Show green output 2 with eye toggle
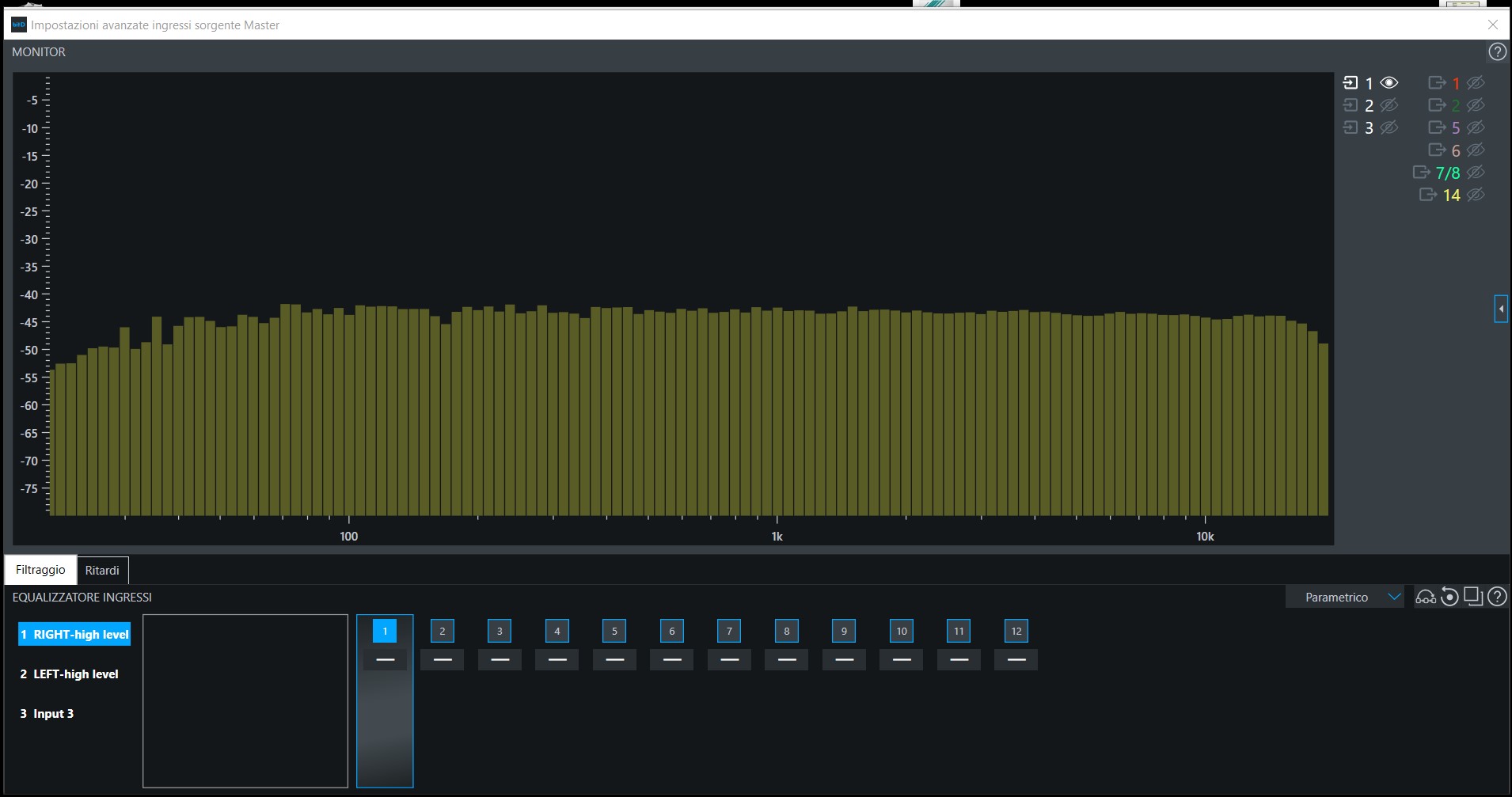 pos(1476,104)
